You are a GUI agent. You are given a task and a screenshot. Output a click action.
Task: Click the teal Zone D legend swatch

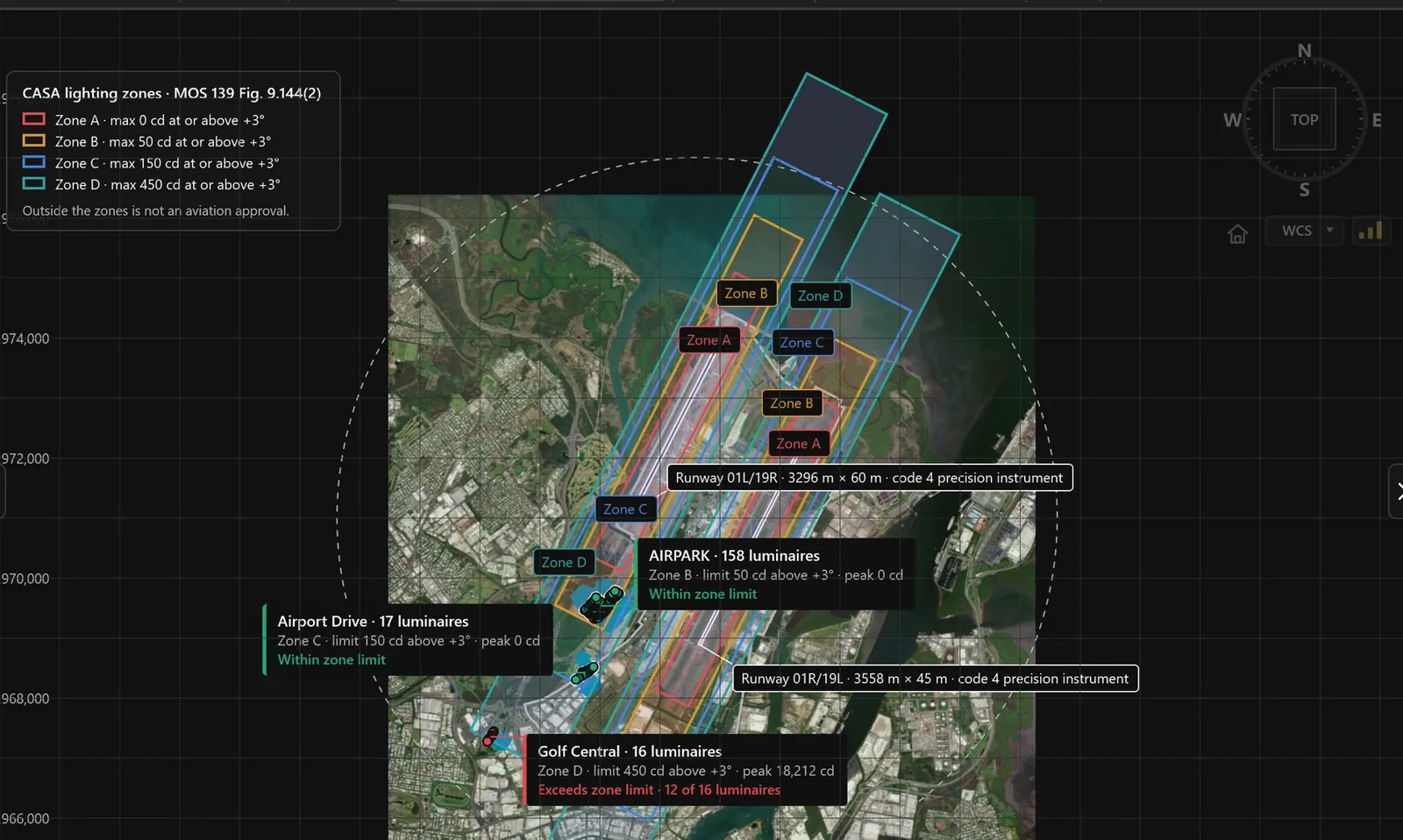(x=33, y=184)
